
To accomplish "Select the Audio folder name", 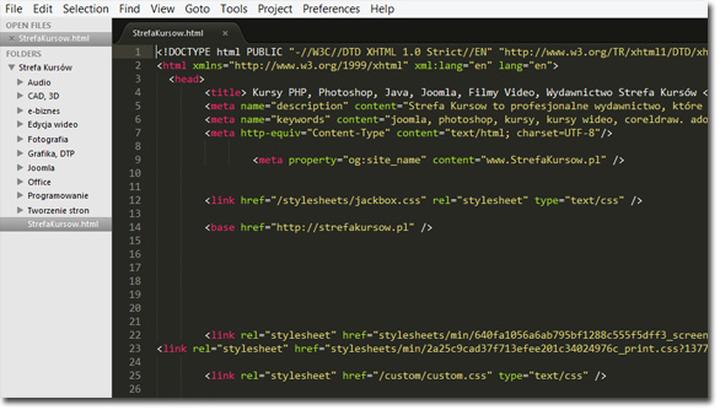I will [x=39, y=82].
